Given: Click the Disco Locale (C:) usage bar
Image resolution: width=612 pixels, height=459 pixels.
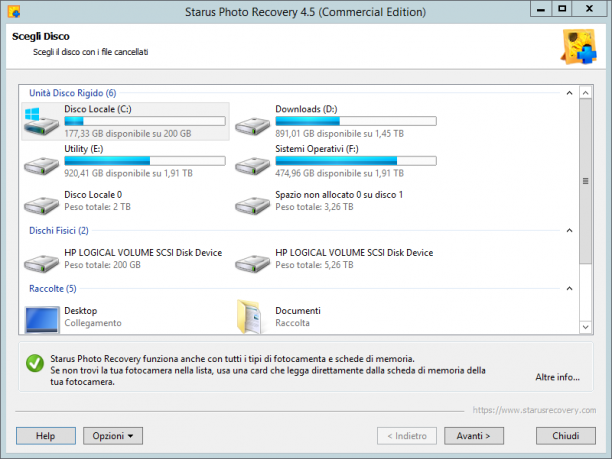Looking at the screenshot, I should coord(145,121).
